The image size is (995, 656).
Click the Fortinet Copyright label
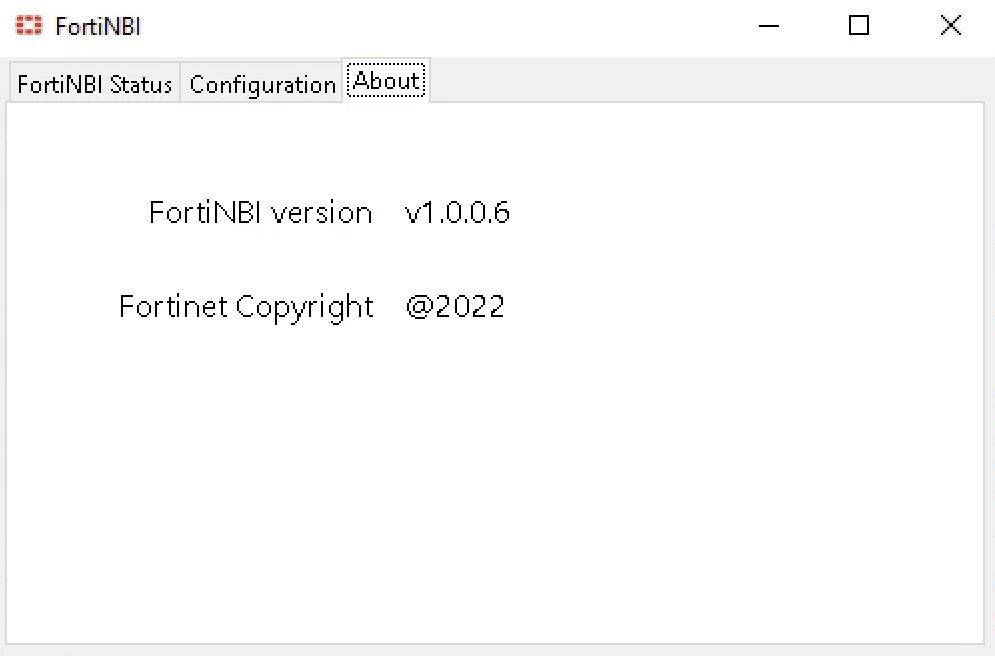coord(245,306)
